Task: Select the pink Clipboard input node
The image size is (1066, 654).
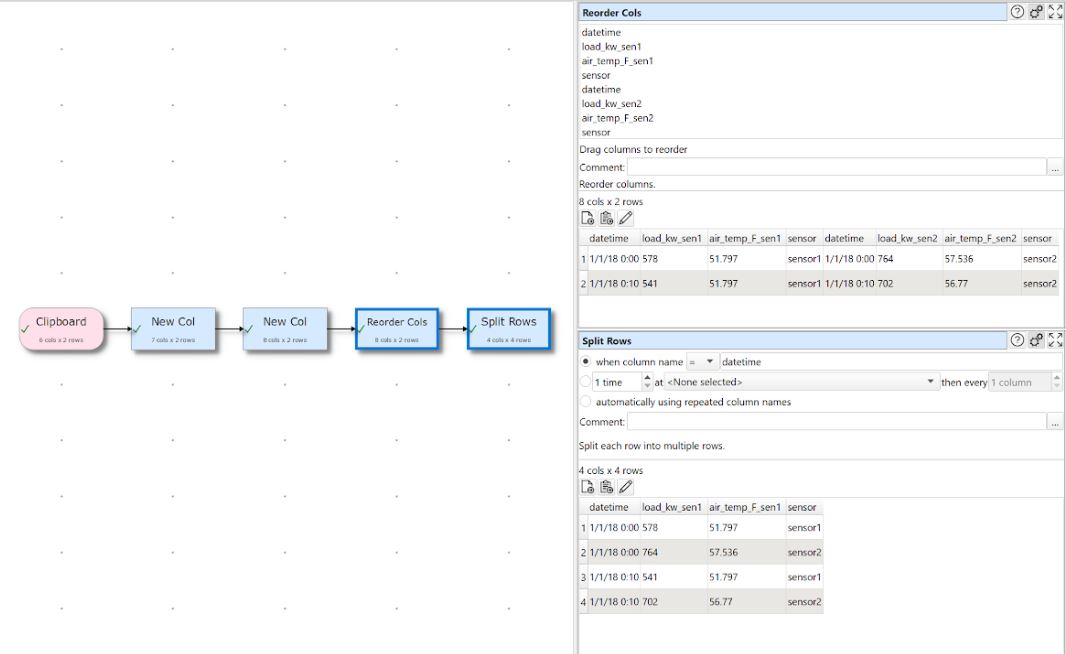Action: pyautogui.click(x=61, y=329)
